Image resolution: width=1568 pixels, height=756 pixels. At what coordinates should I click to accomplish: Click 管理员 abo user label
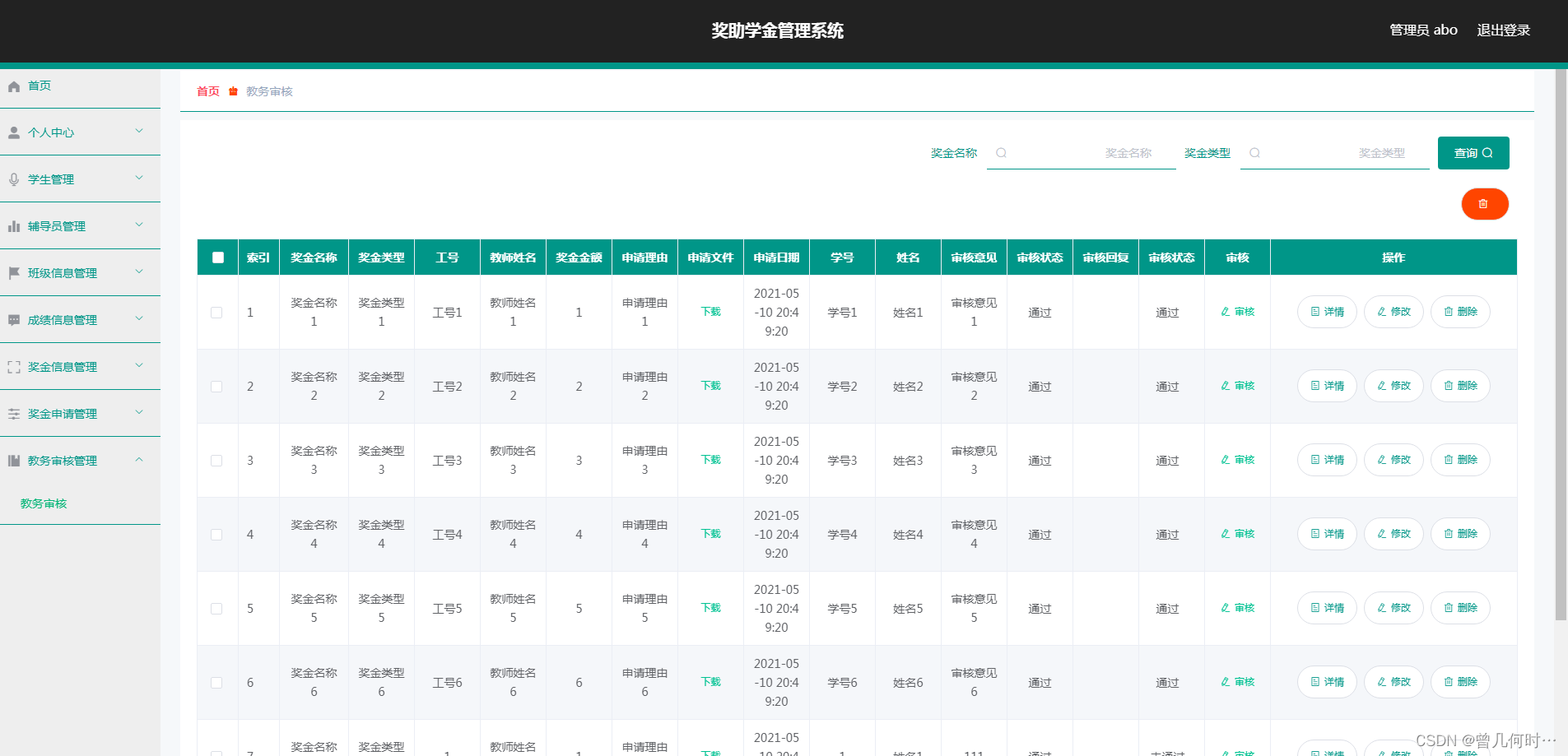1423,30
